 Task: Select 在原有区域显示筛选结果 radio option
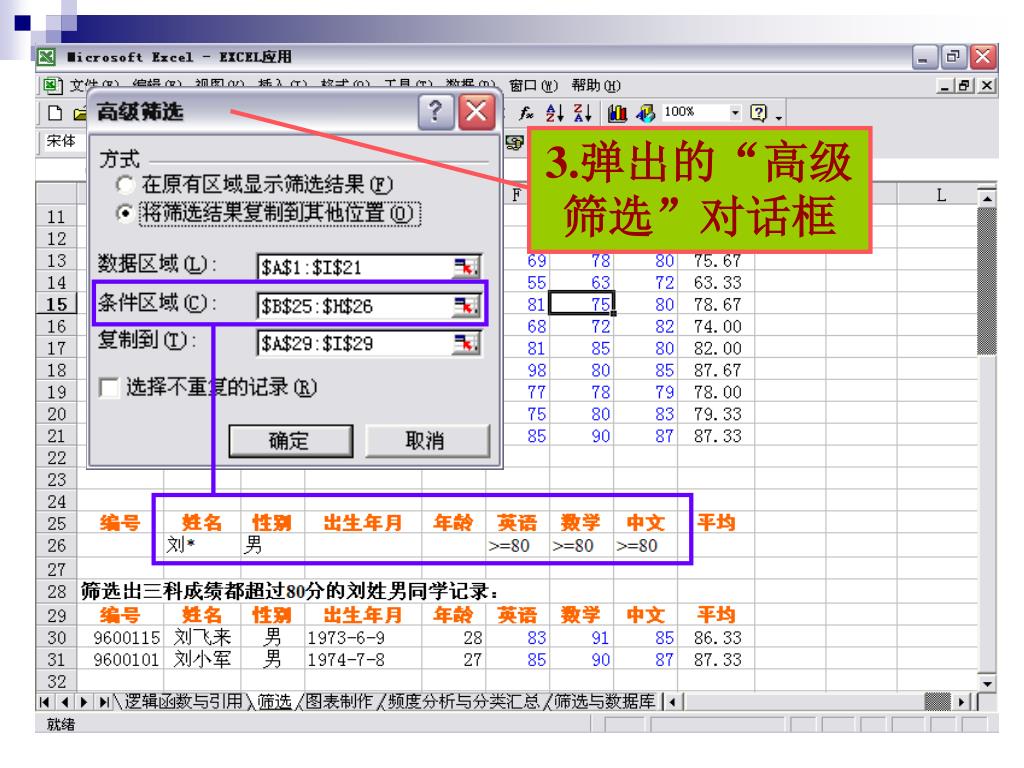coord(125,185)
